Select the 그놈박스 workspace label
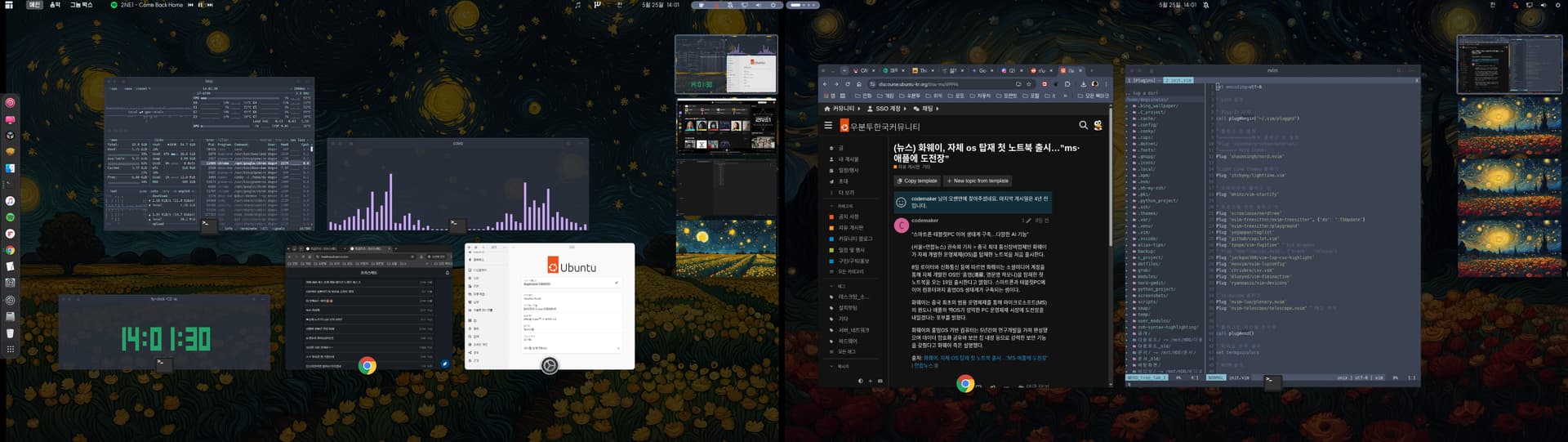Image resolution: width=1568 pixels, height=442 pixels. point(82,5)
